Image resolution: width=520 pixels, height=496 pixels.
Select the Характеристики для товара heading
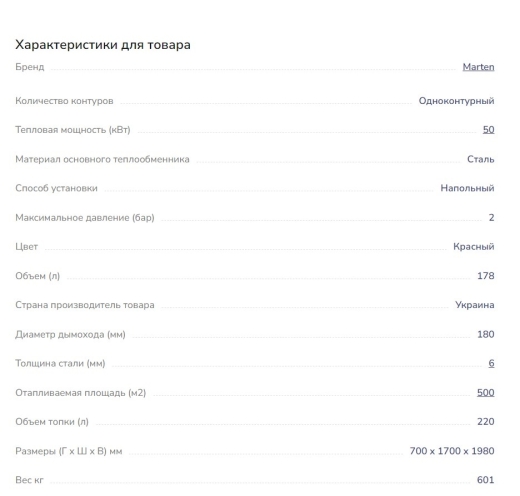pyautogui.click(x=103, y=45)
